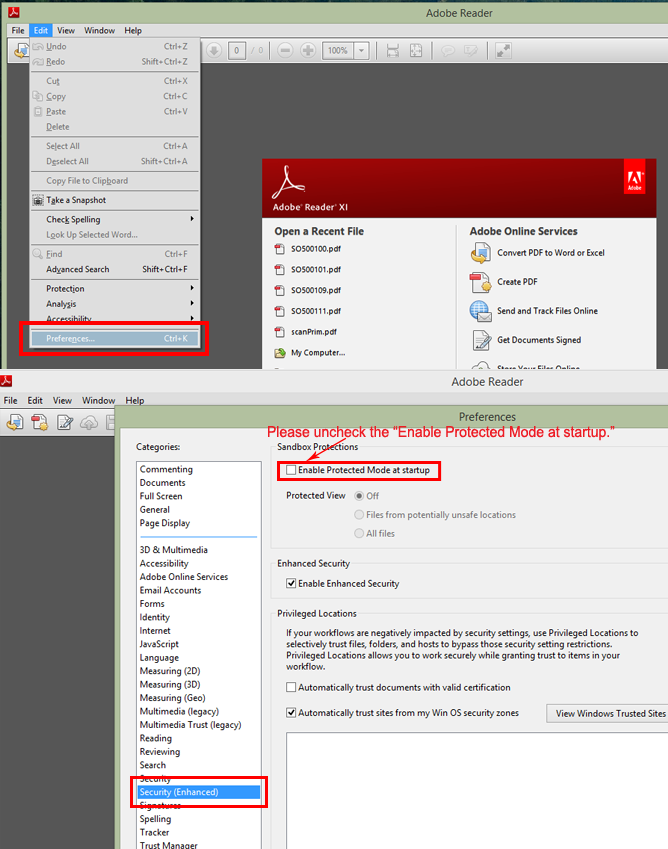Open the zoom level dropdown arrow

[x=361, y=51]
